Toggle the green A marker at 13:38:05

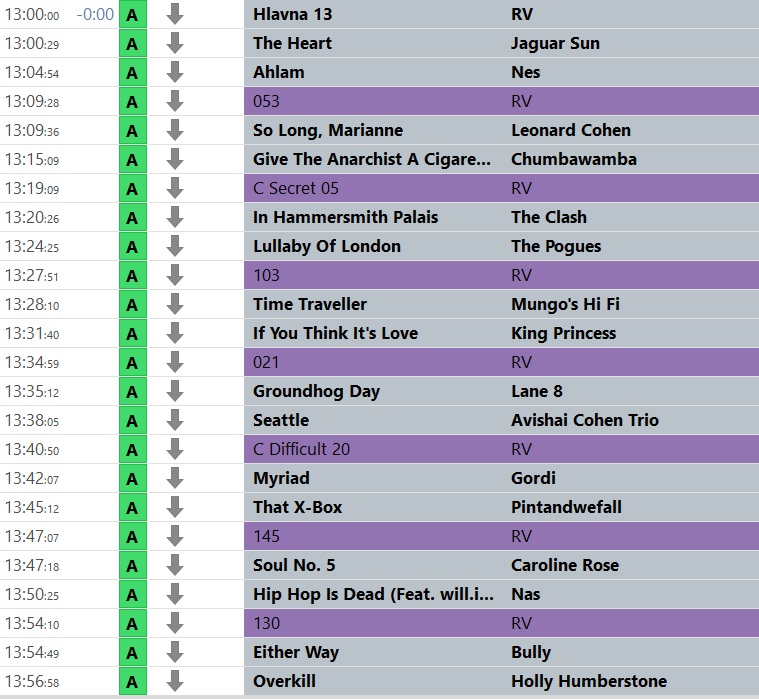click(133, 421)
